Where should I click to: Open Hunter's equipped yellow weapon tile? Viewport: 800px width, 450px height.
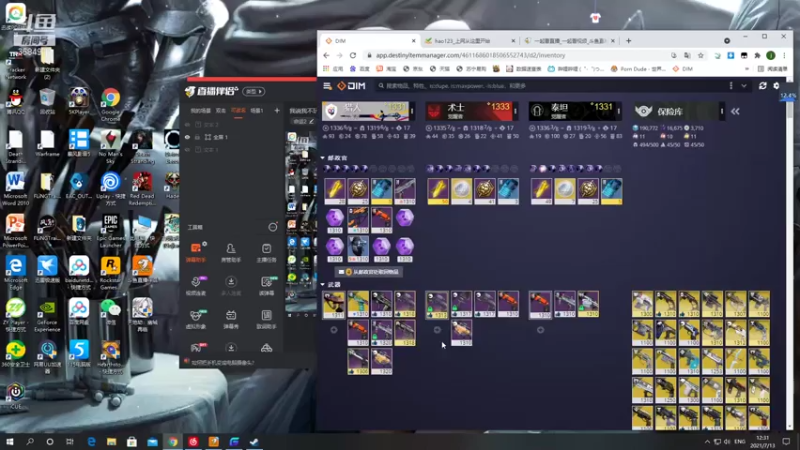coord(334,305)
